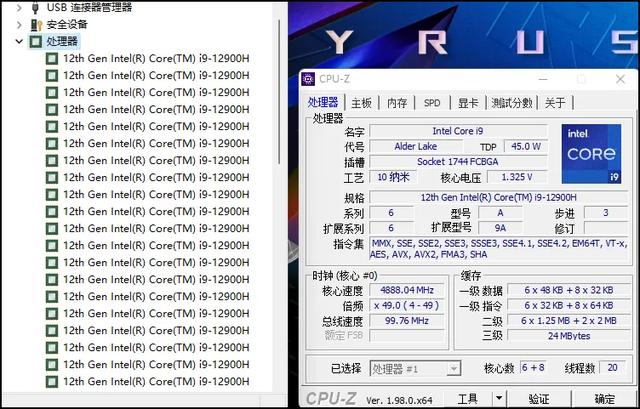Click the USB 连接器管理器 plug icon
Image resolution: width=640 pixels, height=409 pixels.
click(x=36, y=7)
